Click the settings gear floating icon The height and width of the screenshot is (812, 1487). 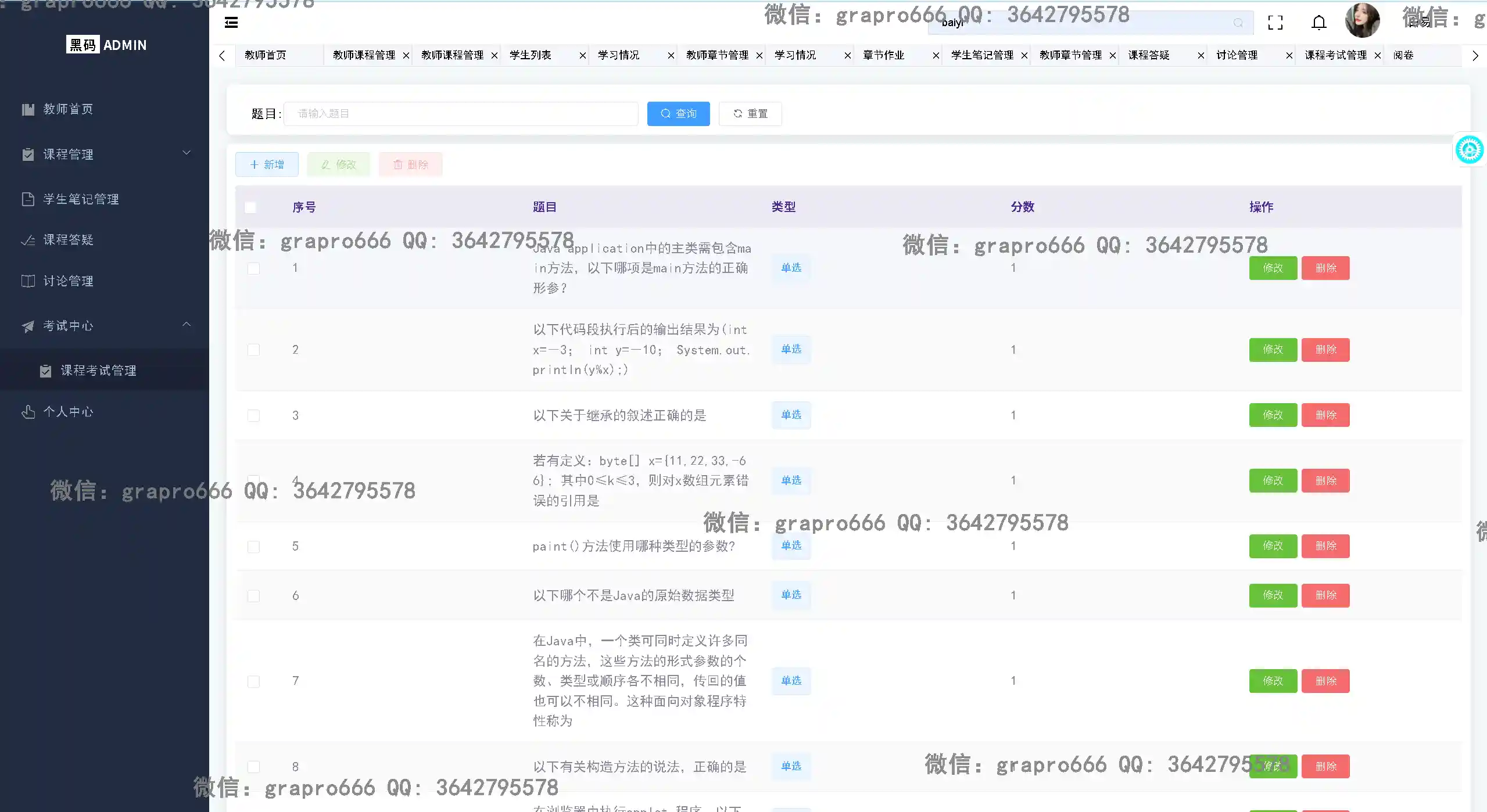click(x=1469, y=150)
